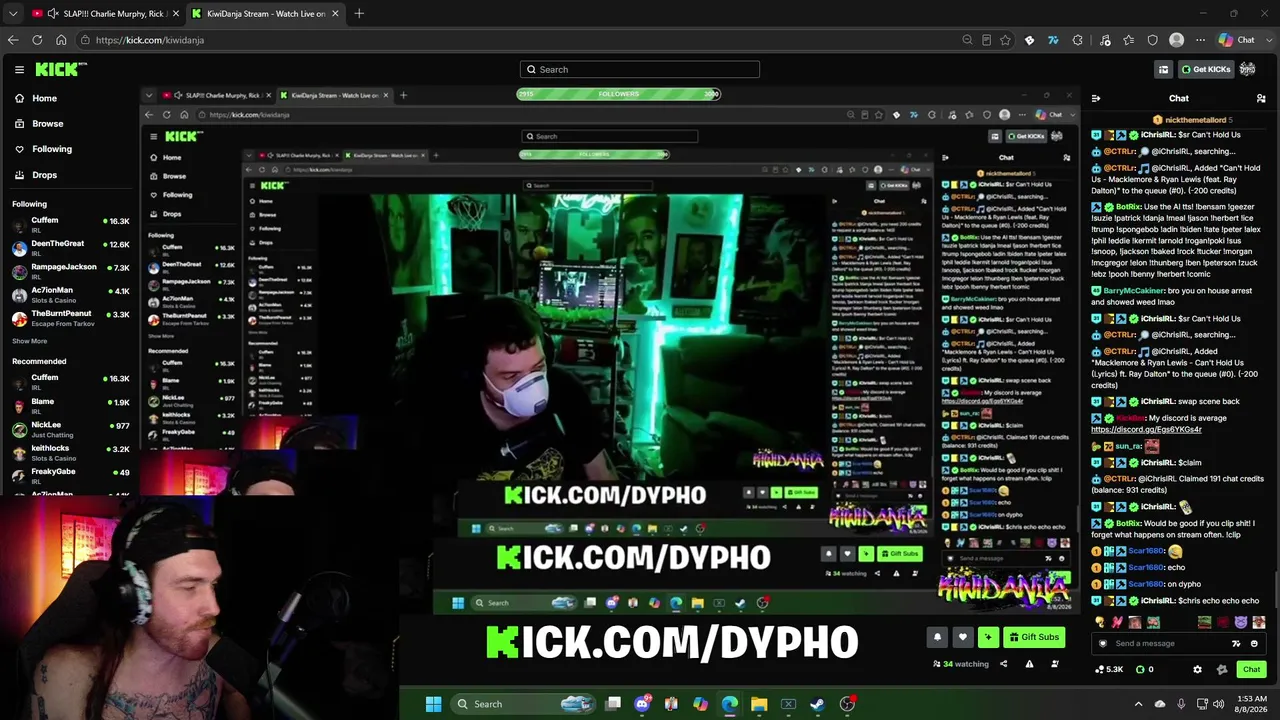Image resolution: width=1280 pixels, height=720 pixels.
Task: Open the chat user list icon
Action: 1261,98
